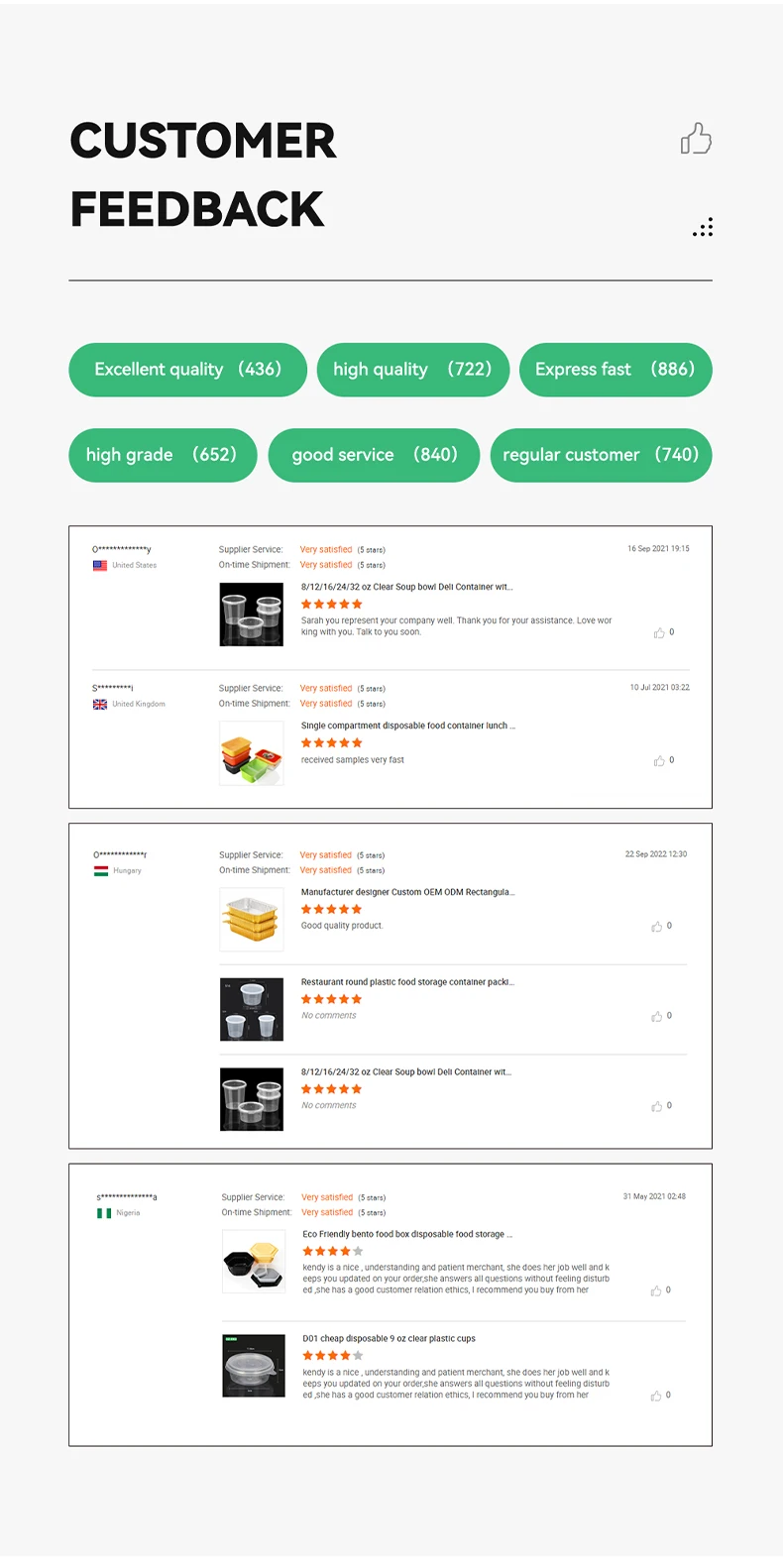Like the Eco Friendly bento box review
The height and width of the screenshot is (1568, 783).
coord(655,1290)
